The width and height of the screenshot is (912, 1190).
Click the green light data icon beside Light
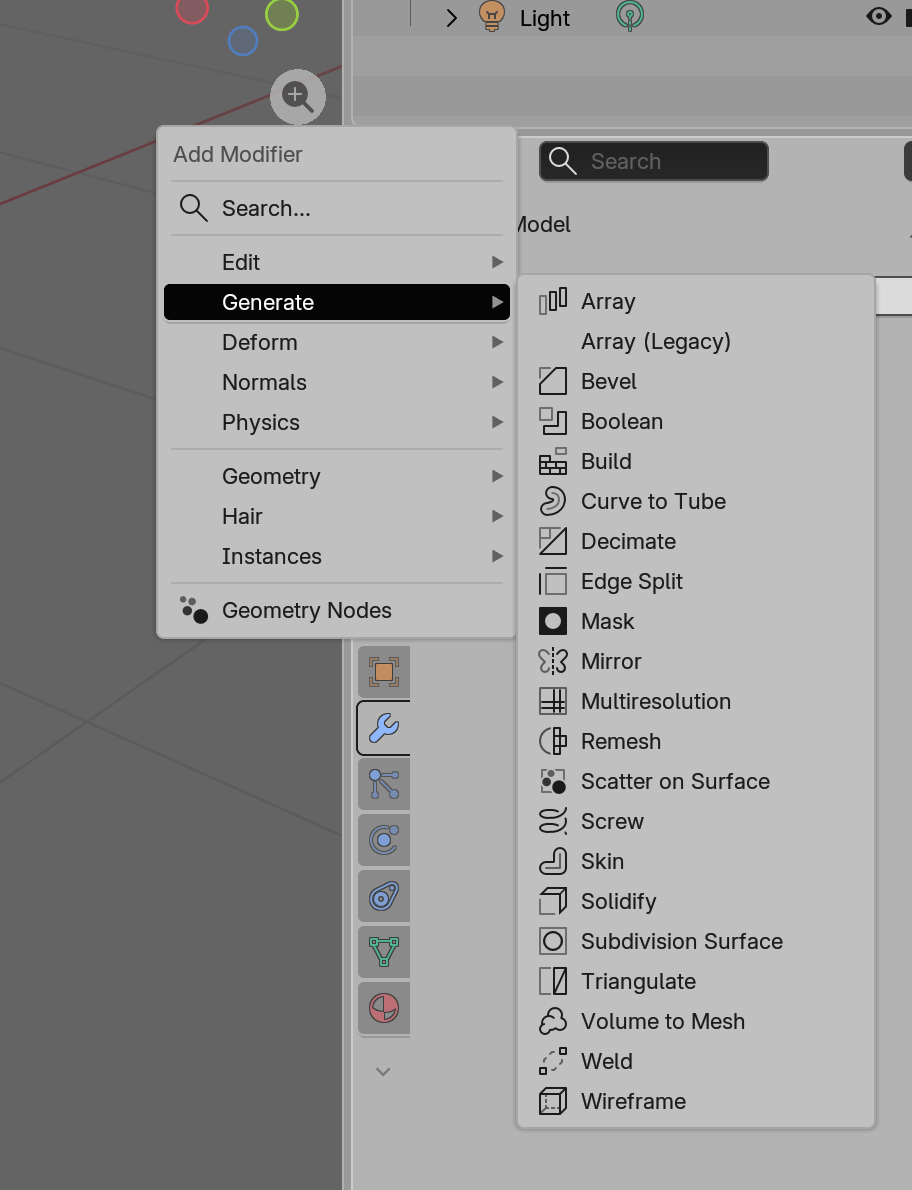628,17
